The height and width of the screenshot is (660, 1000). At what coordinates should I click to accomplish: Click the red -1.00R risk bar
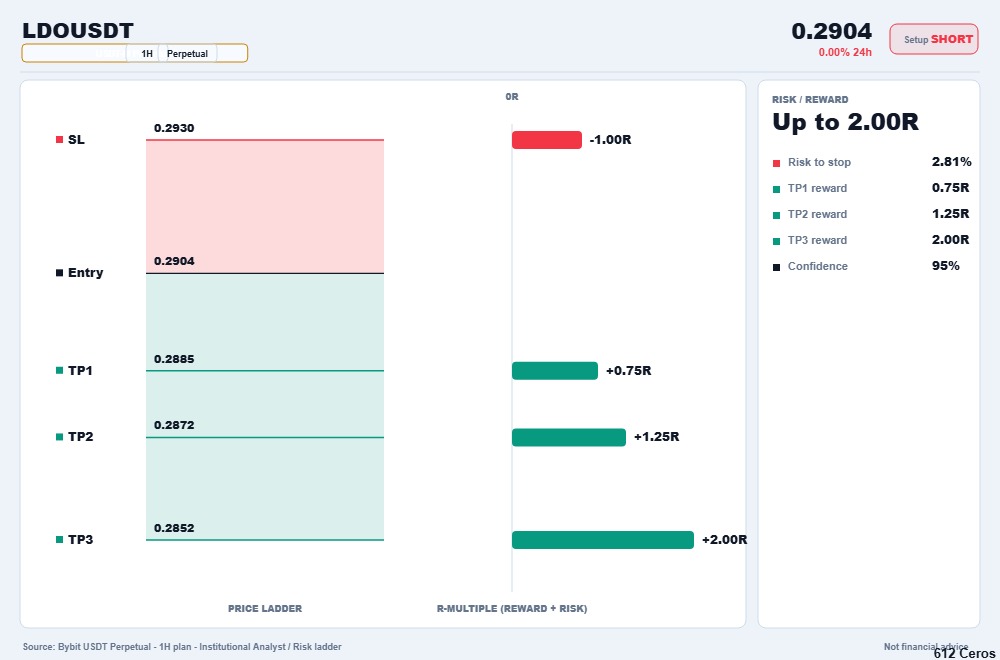pyautogui.click(x=547, y=140)
